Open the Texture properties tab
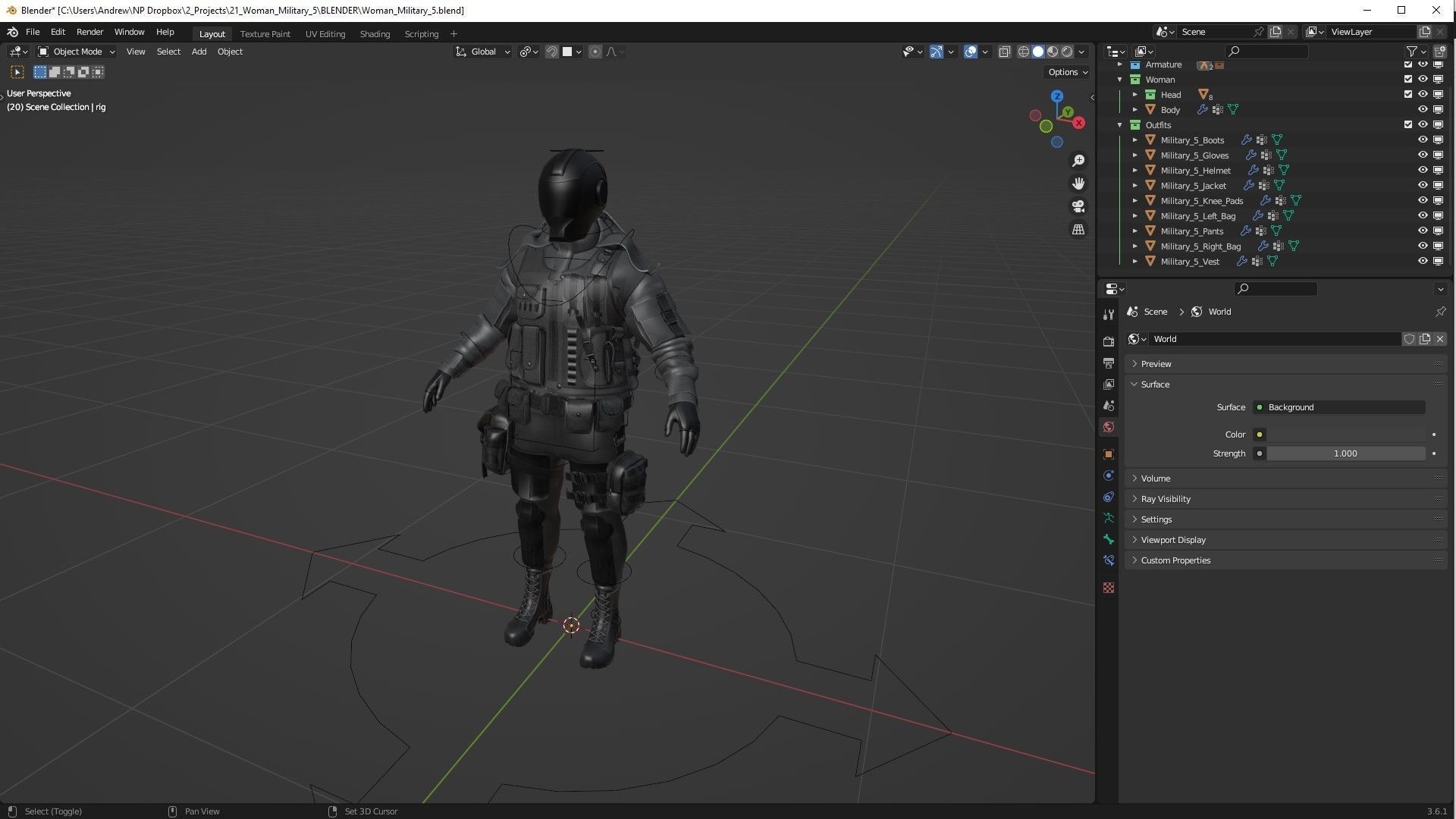Viewport: 1456px width, 819px height. (1109, 588)
